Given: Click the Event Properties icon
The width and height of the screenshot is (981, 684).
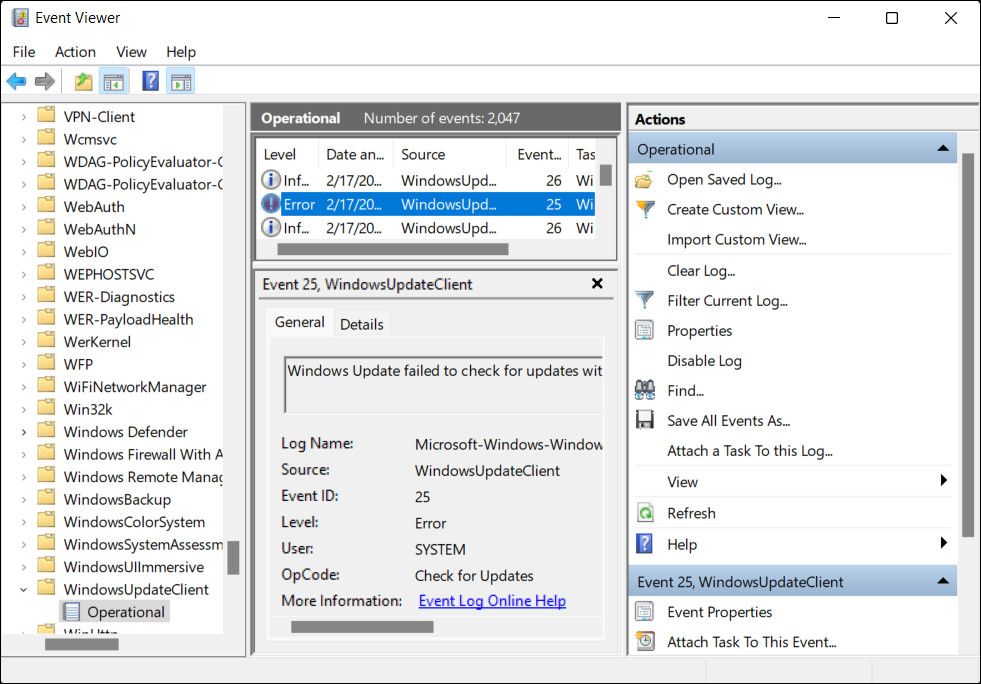Looking at the screenshot, I should tap(644, 611).
